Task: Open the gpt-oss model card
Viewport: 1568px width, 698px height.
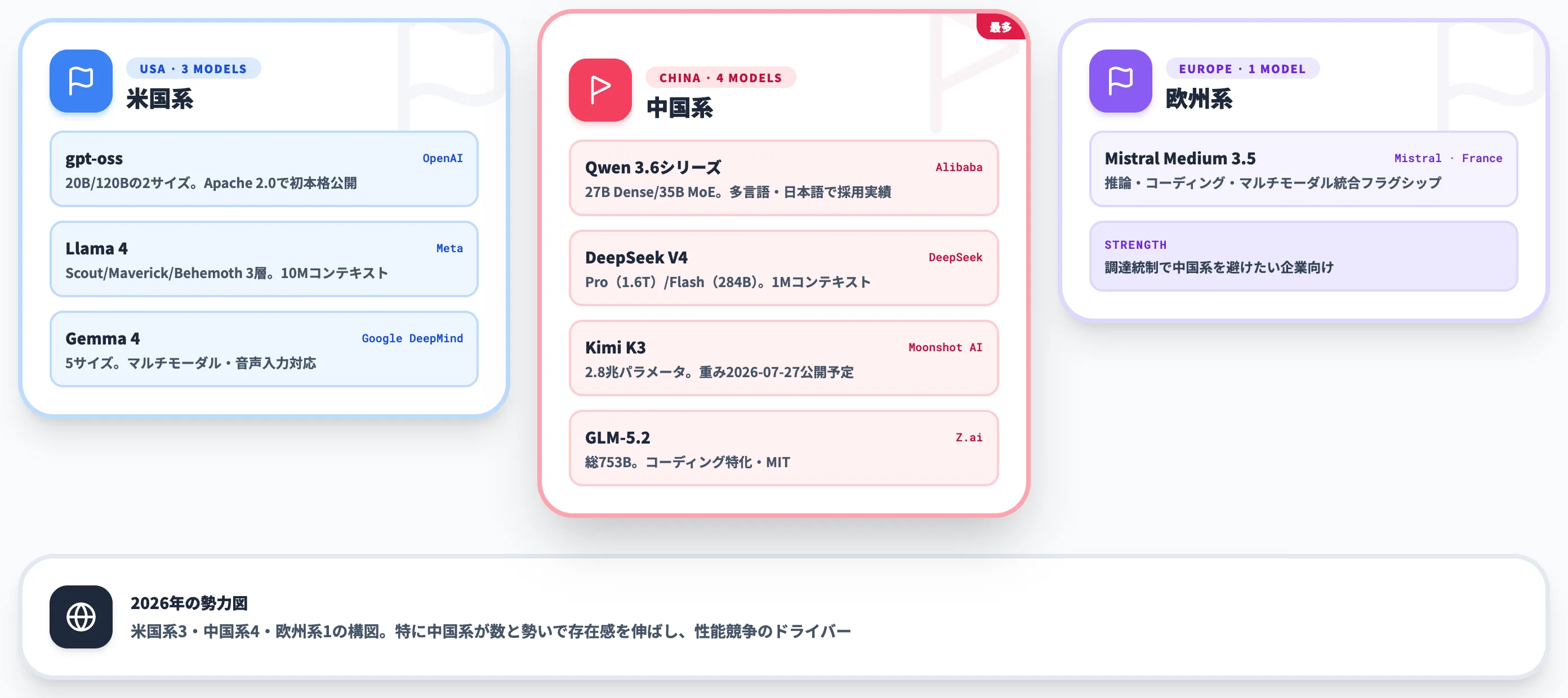Action: pyautogui.click(x=264, y=169)
